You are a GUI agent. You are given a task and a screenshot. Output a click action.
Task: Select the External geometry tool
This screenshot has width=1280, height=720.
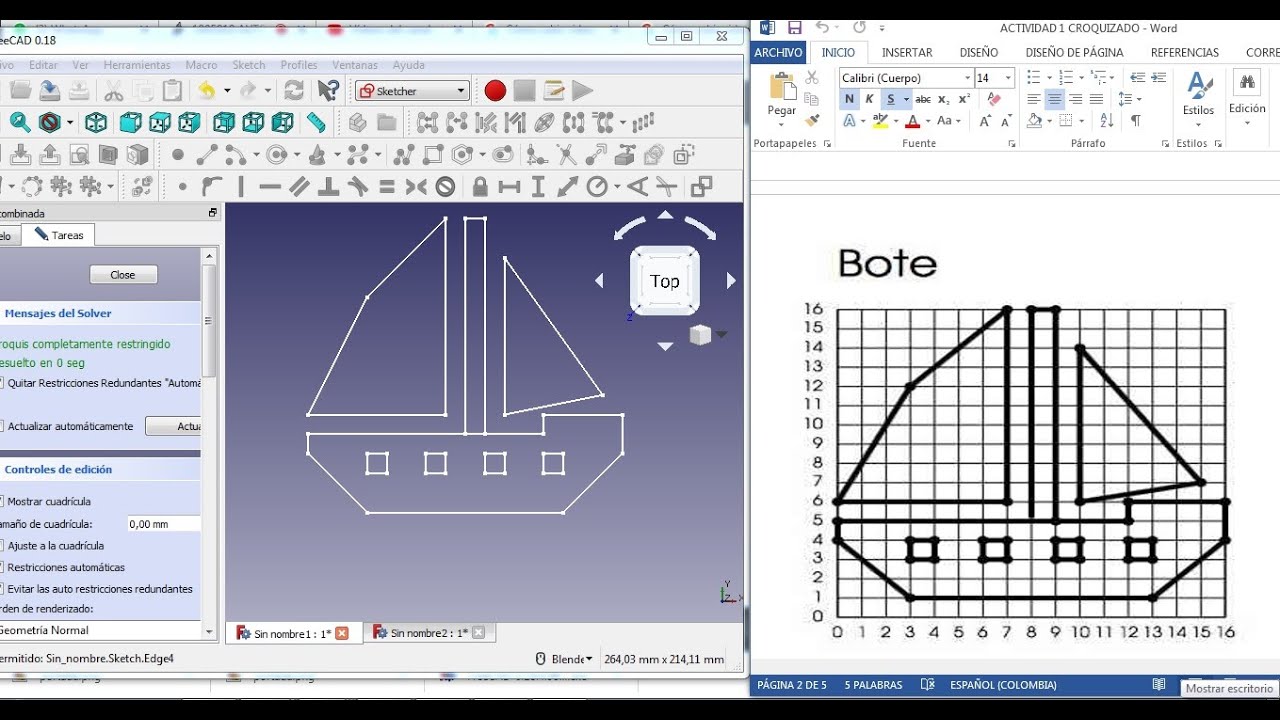(x=625, y=155)
